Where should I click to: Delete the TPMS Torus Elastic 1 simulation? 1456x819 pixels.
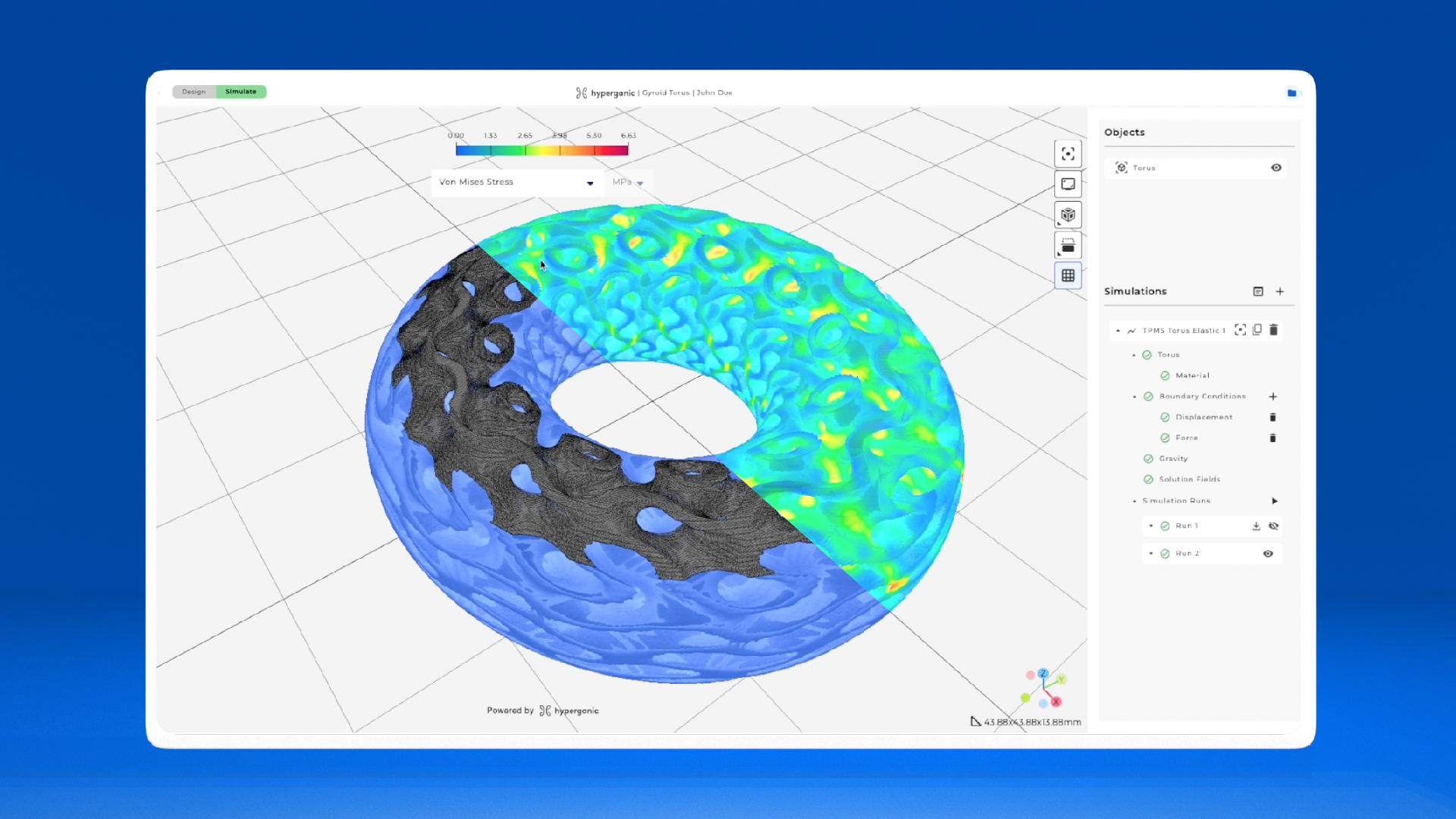tap(1274, 330)
